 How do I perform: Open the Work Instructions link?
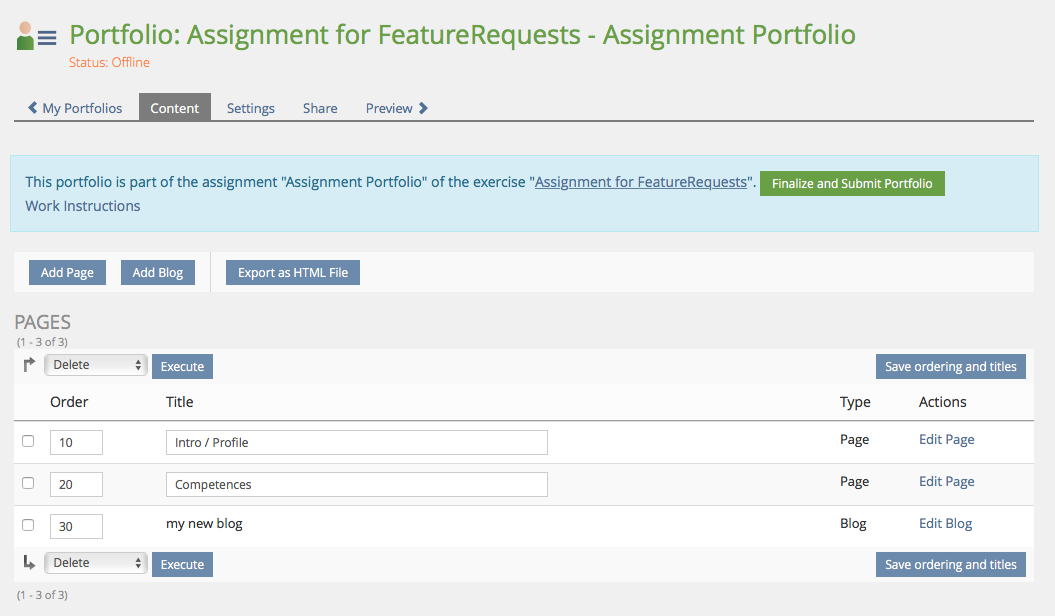click(x=83, y=206)
